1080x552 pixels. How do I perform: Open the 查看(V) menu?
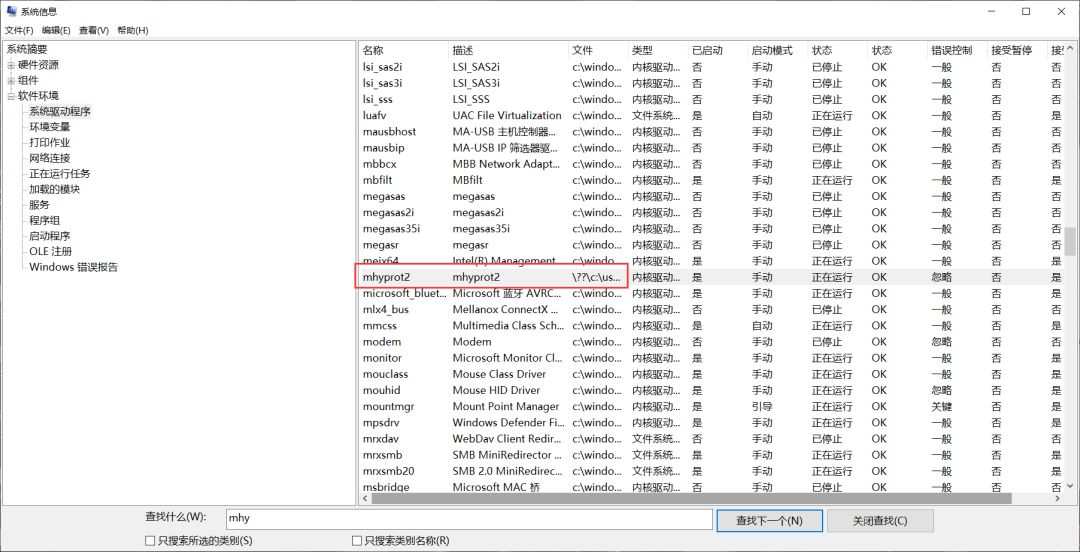95,30
